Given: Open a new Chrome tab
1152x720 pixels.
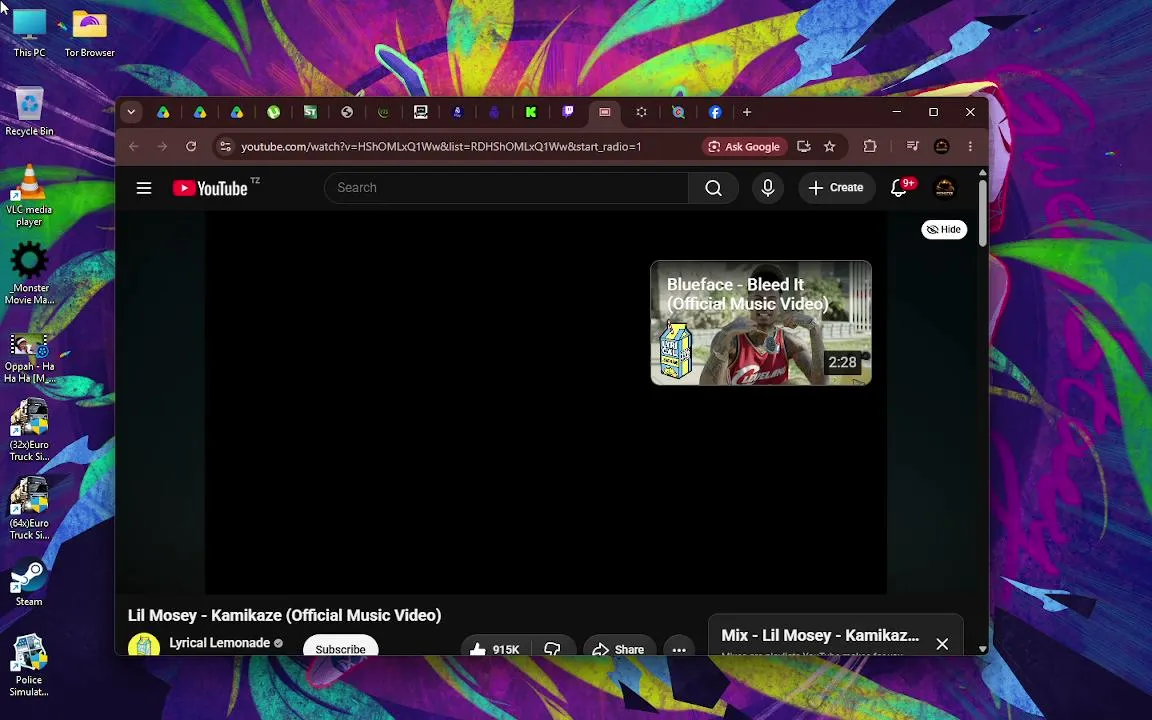Looking at the screenshot, I should tap(747, 112).
